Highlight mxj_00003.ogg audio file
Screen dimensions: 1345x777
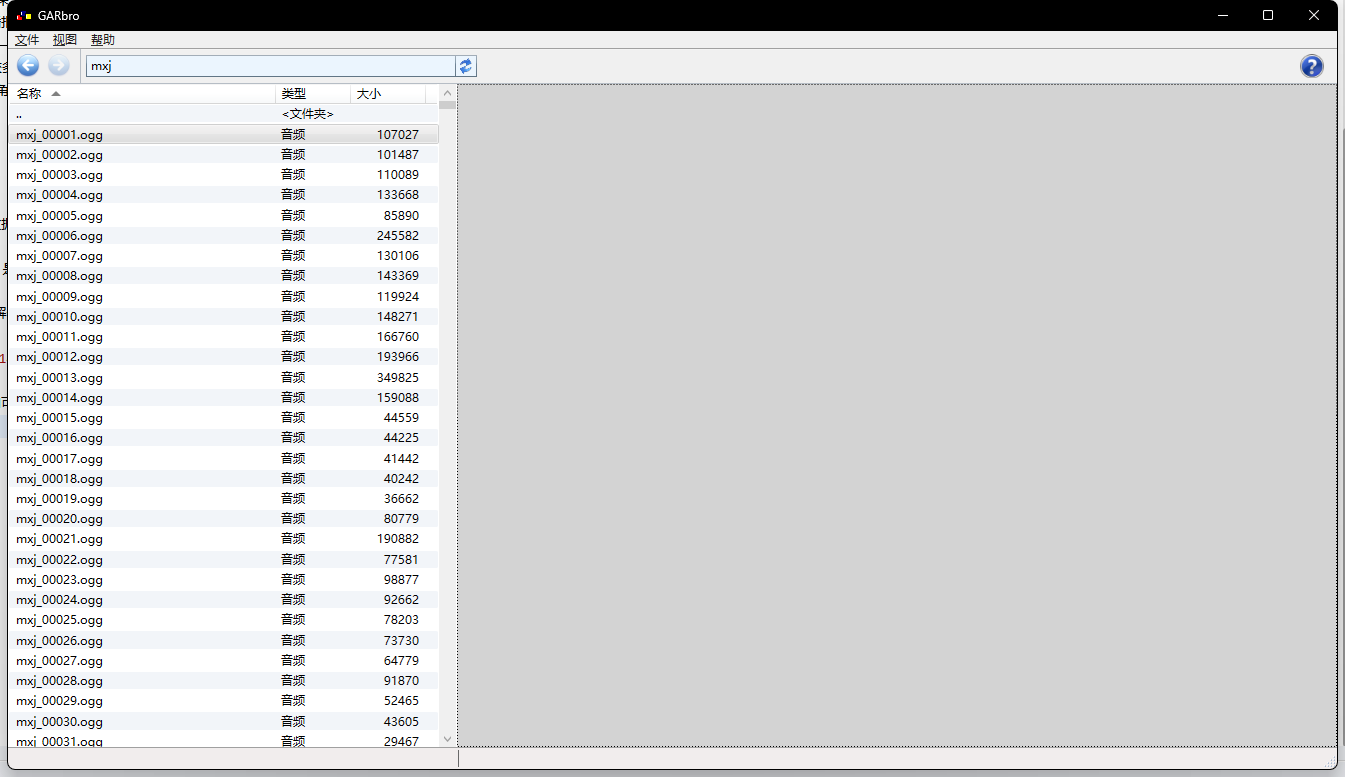pyautogui.click(x=223, y=175)
